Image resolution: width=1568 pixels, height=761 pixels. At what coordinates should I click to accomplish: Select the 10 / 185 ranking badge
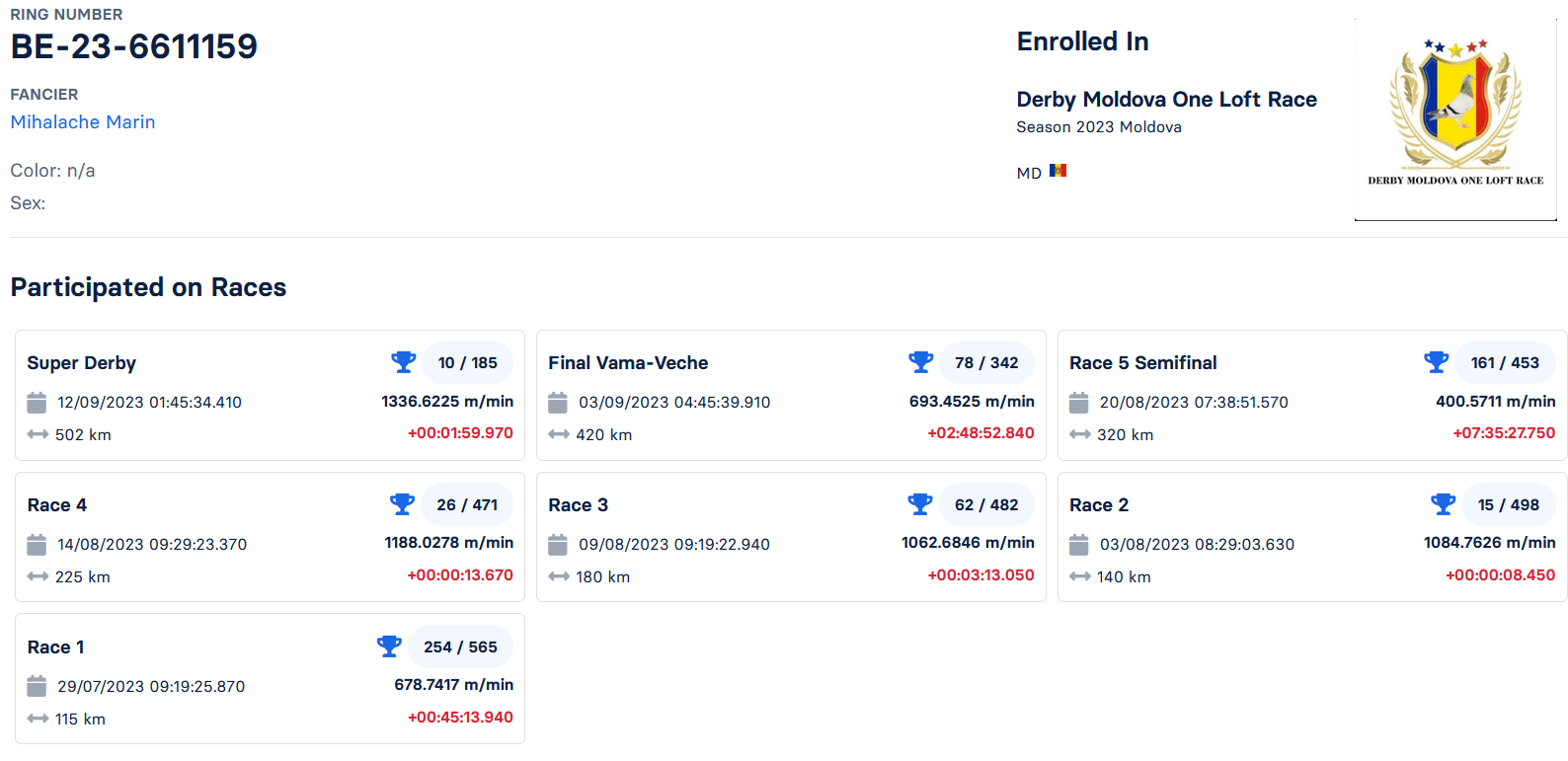[467, 362]
